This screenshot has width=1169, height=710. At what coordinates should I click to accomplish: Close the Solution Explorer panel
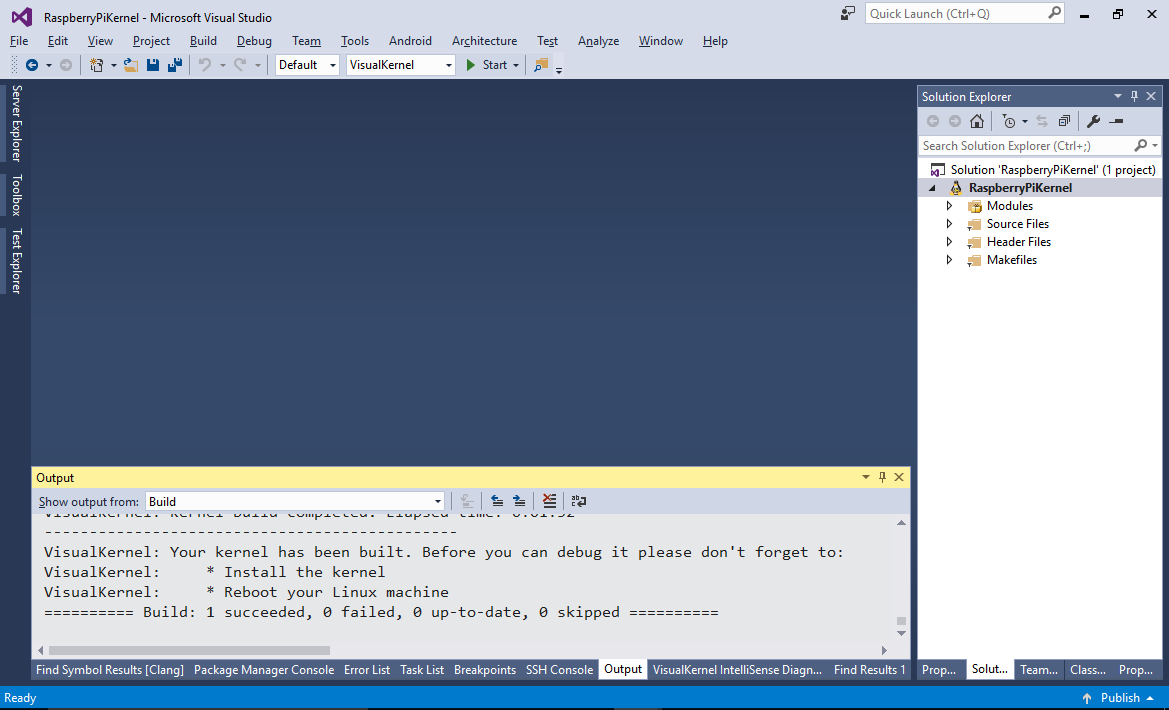point(1151,96)
